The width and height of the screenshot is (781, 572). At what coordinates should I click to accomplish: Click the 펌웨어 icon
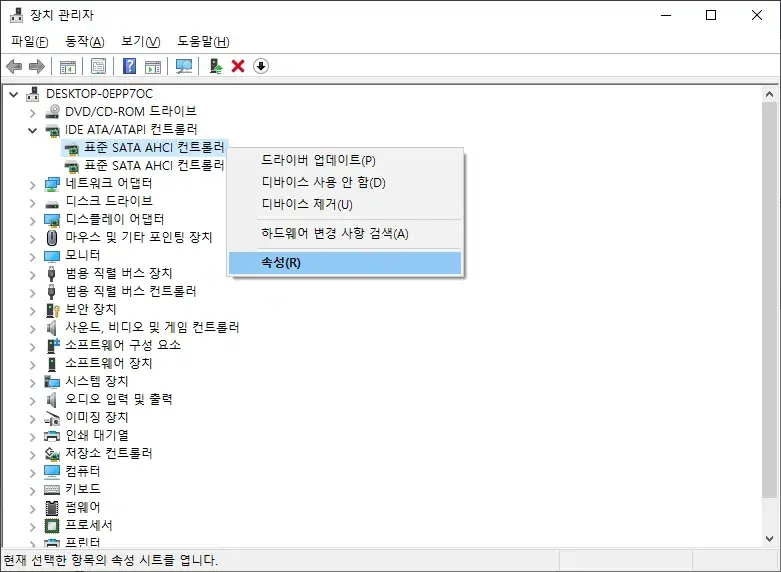coord(52,507)
